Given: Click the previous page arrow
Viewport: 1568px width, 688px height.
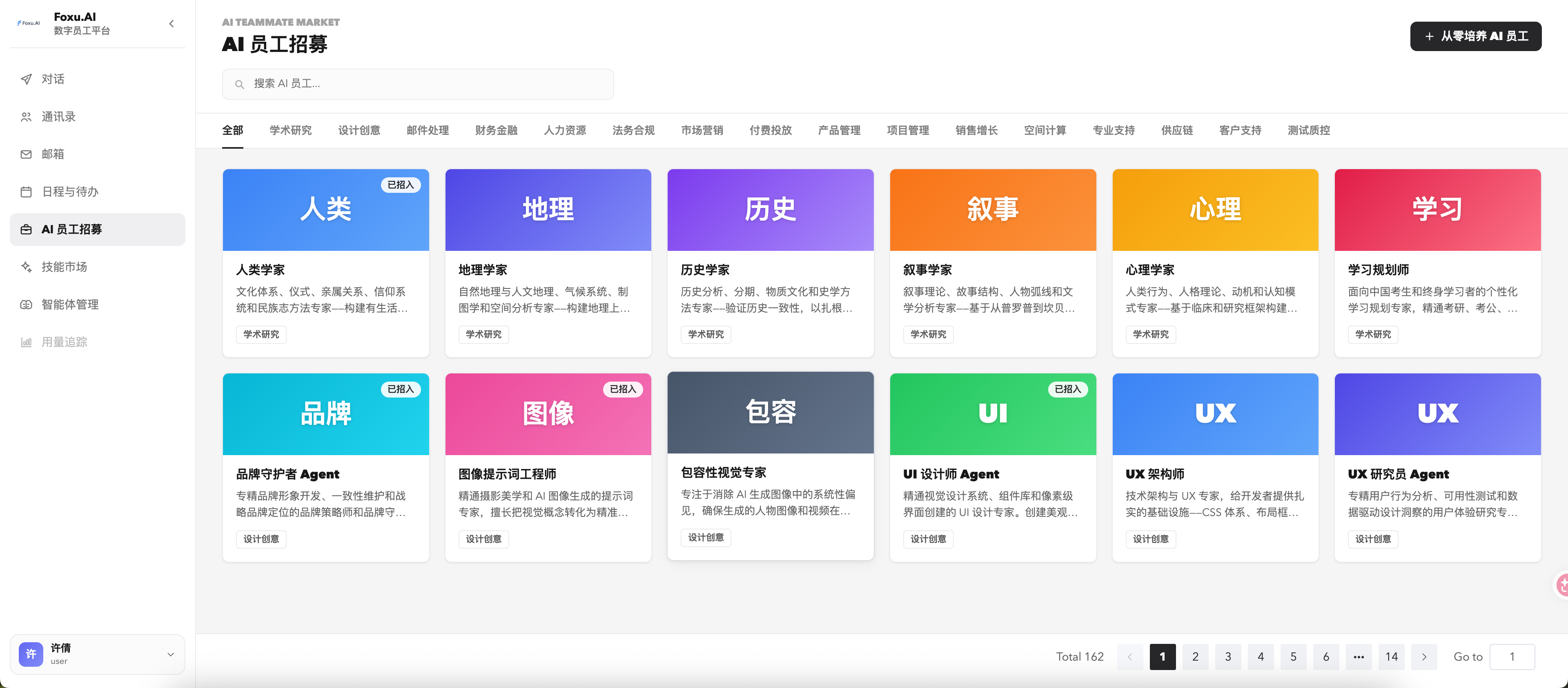Looking at the screenshot, I should coord(1130,657).
